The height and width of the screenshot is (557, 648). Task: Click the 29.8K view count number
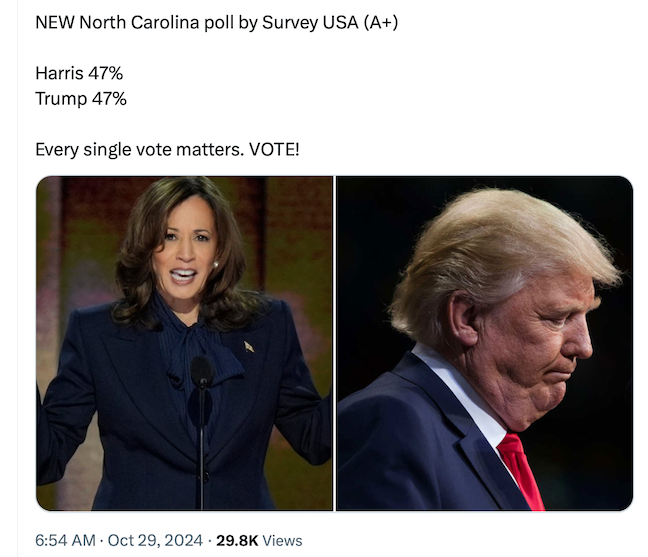237,540
